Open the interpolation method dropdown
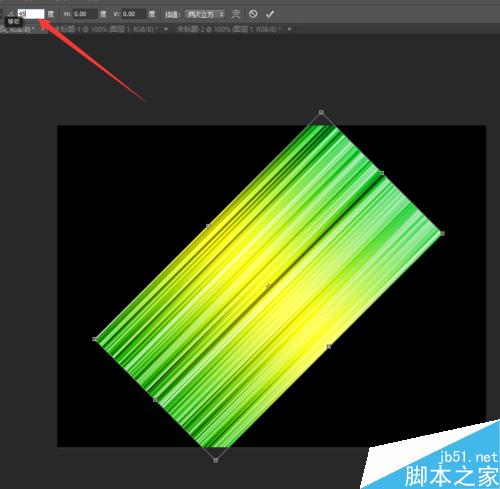Image resolution: width=500 pixels, height=489 pixels. click(205, 14)
